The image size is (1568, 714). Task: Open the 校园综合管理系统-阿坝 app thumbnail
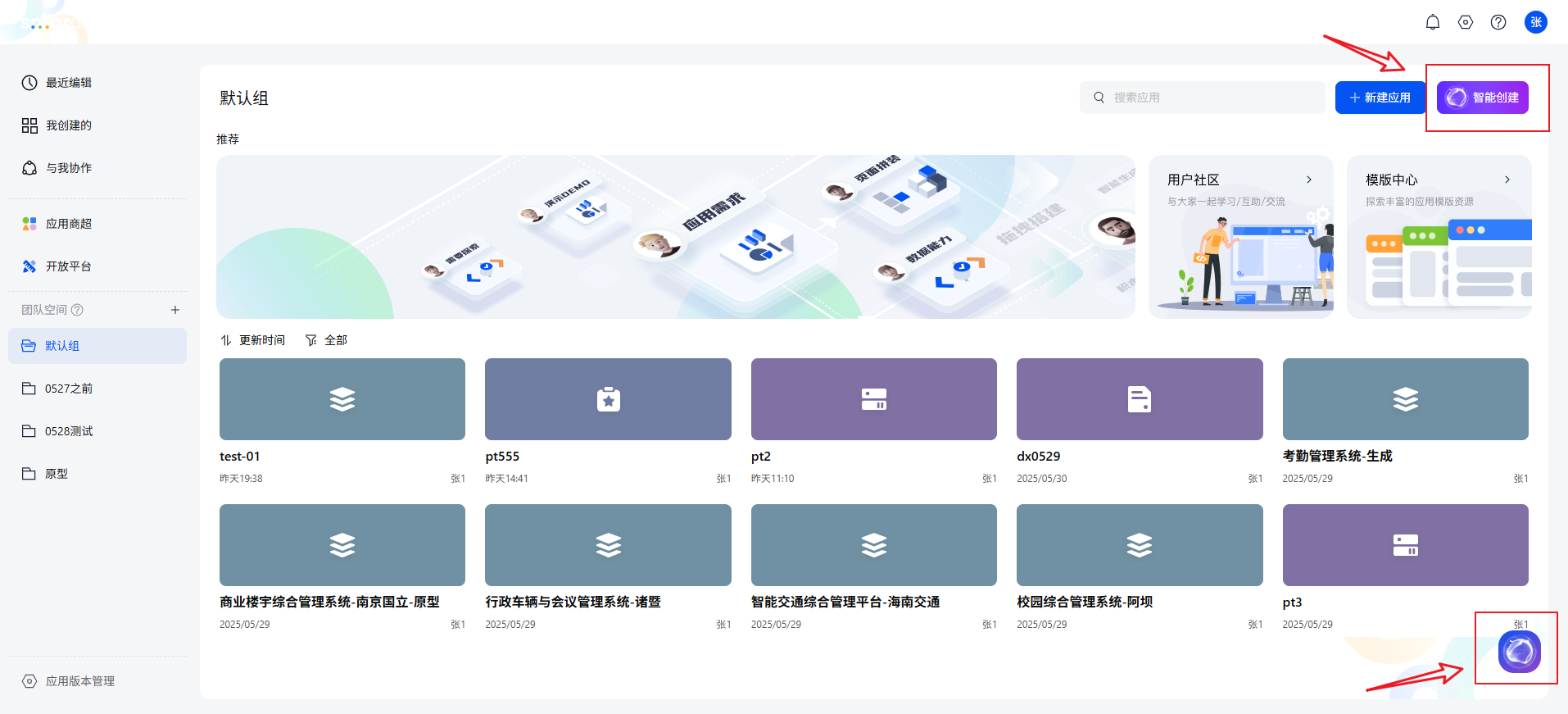point(1140,545)
